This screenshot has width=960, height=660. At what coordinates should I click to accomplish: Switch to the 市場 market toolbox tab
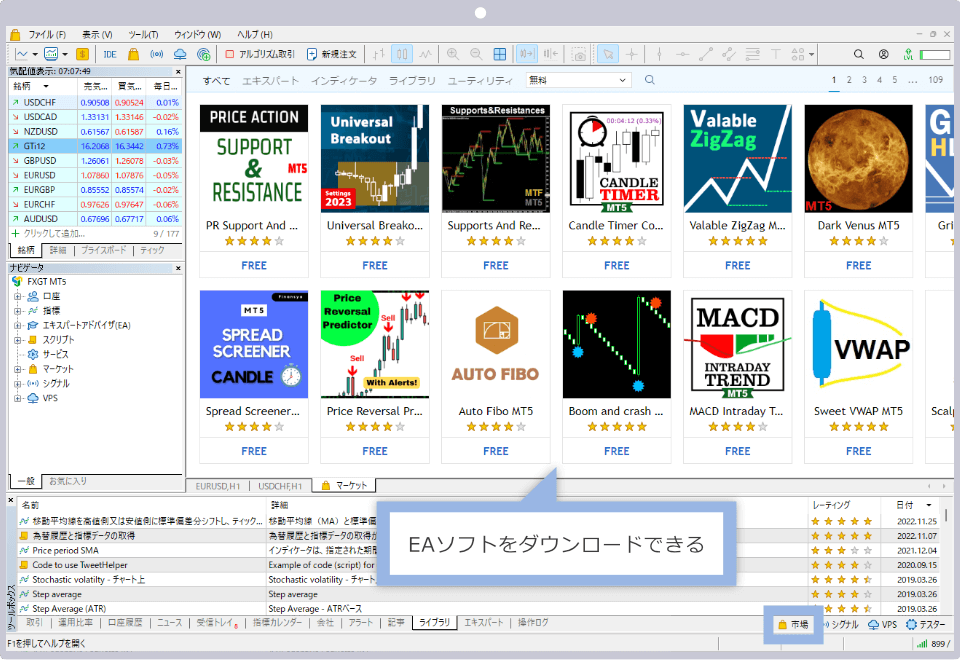(x=793, y=624)
